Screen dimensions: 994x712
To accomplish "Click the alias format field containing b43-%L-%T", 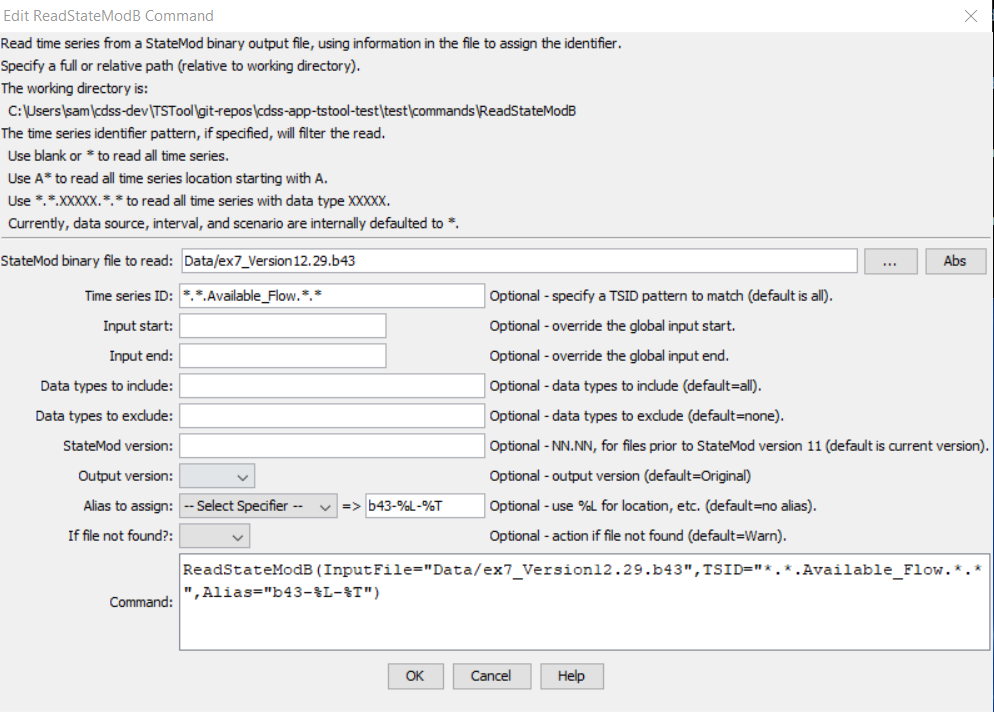I will coord(423,505).
